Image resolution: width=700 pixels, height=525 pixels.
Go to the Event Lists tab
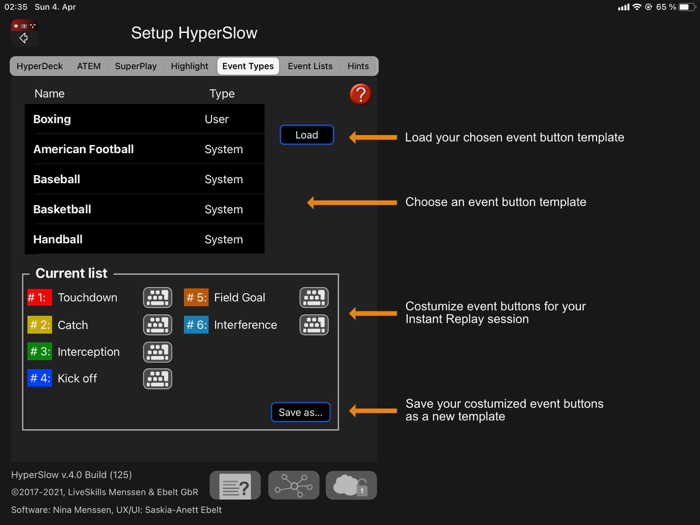310,66
